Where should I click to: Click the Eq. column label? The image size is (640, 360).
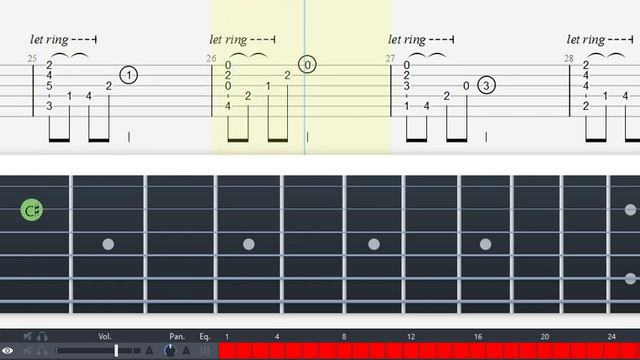(204, 337)
